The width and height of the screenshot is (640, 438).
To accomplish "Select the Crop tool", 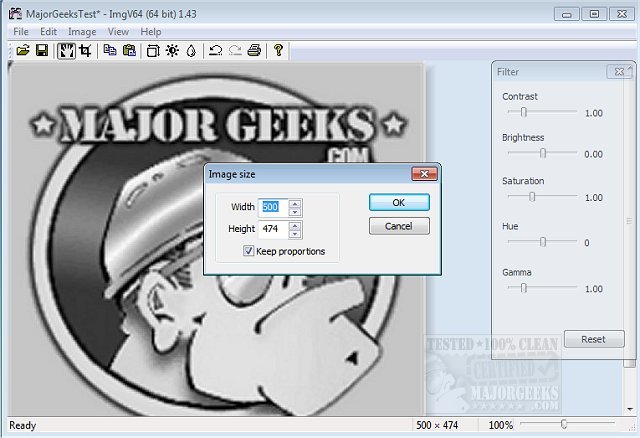I will pos(85,51).
